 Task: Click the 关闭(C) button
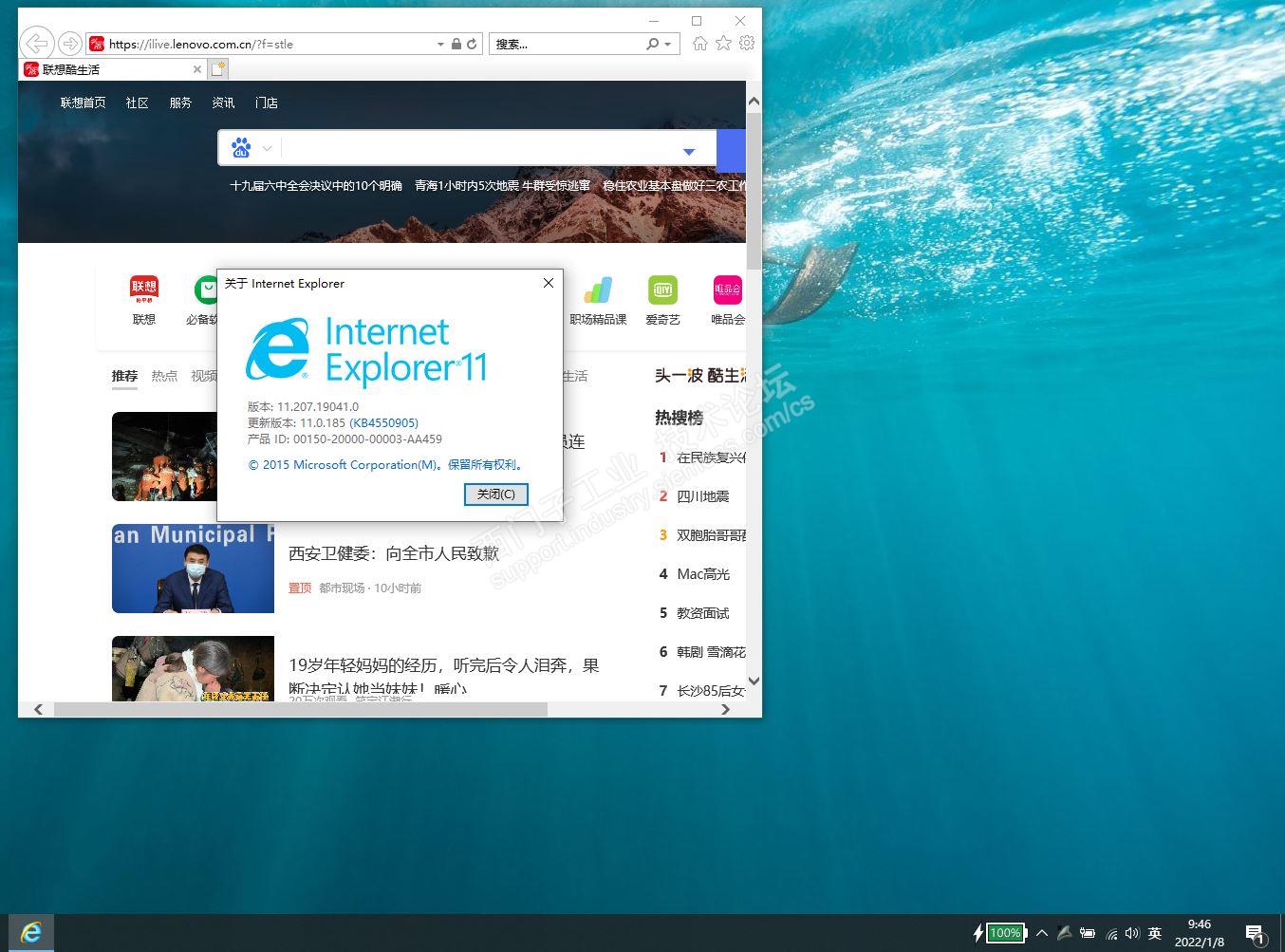pyautogui.click(x=496, y=495)
